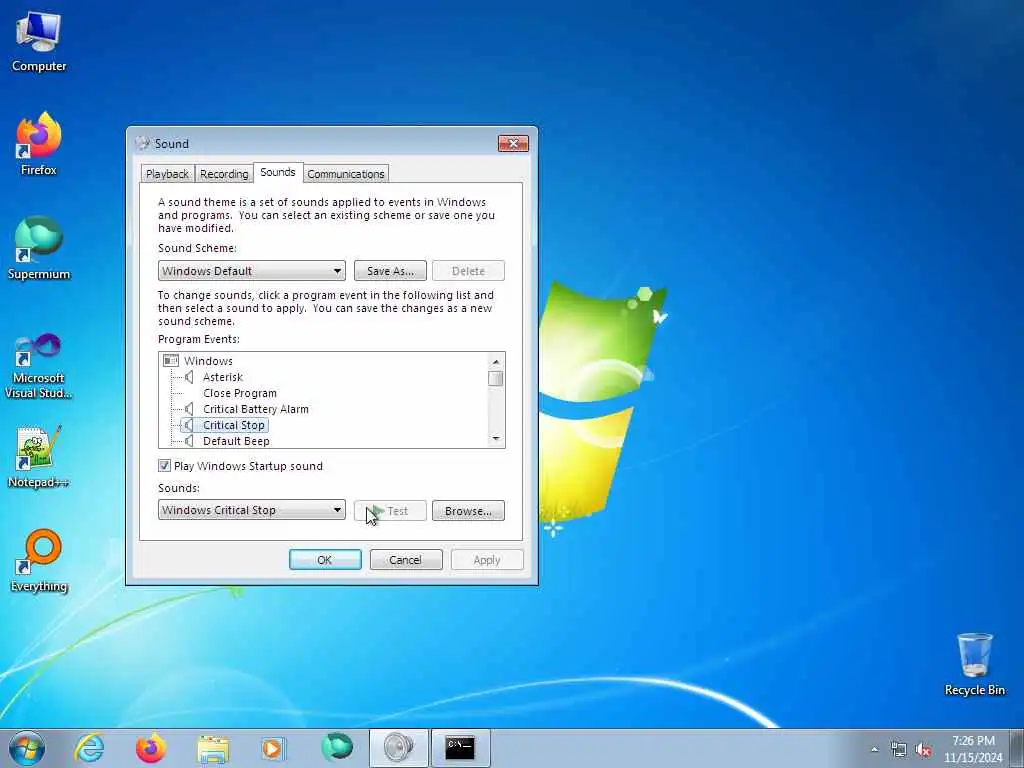Click the Program Events scrollbar thumb

point(496,379)
